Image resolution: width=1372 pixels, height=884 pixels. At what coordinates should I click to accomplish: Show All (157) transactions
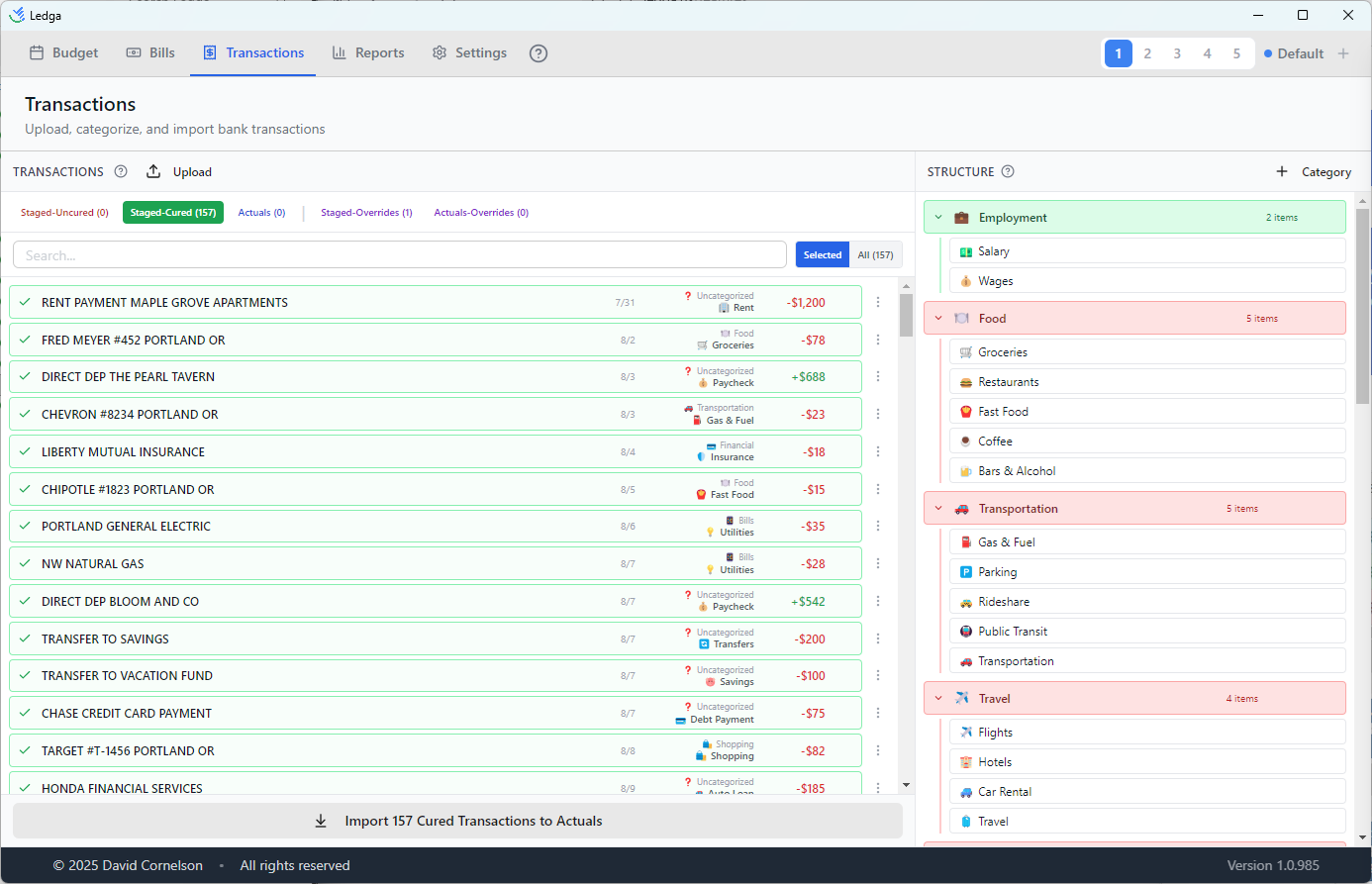pyautogui.click(x=875, y=254)
